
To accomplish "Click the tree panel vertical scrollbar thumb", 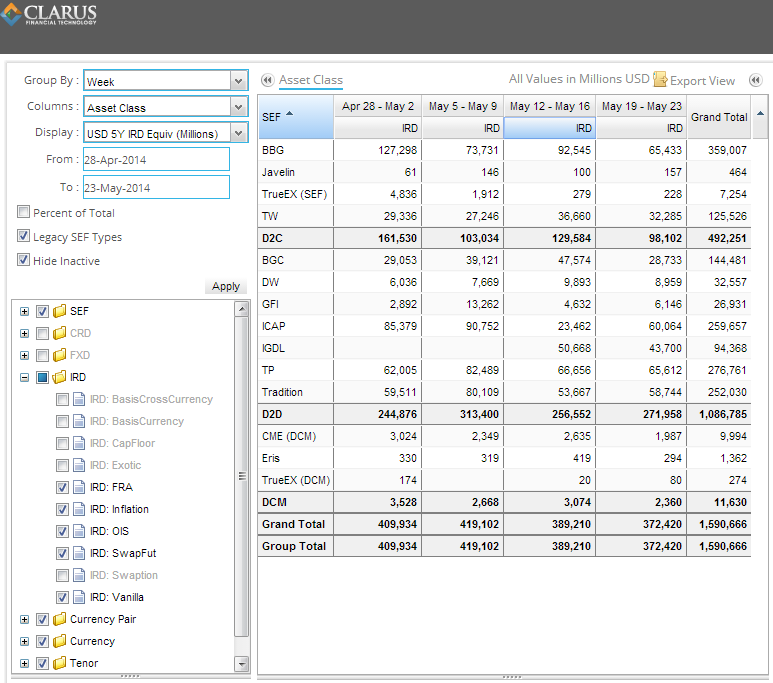I will coord(242,476).
